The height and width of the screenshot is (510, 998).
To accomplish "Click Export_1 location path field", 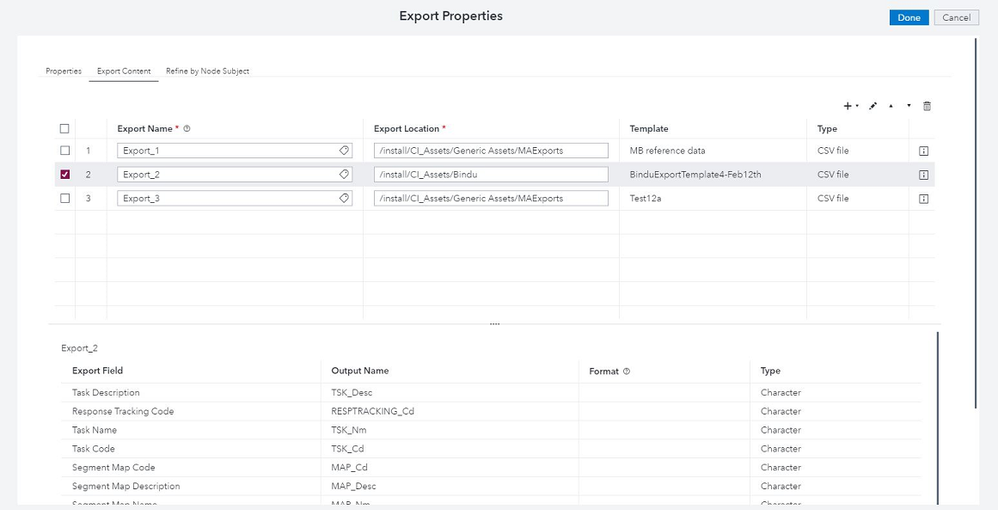I will click(x=491, y=151).
